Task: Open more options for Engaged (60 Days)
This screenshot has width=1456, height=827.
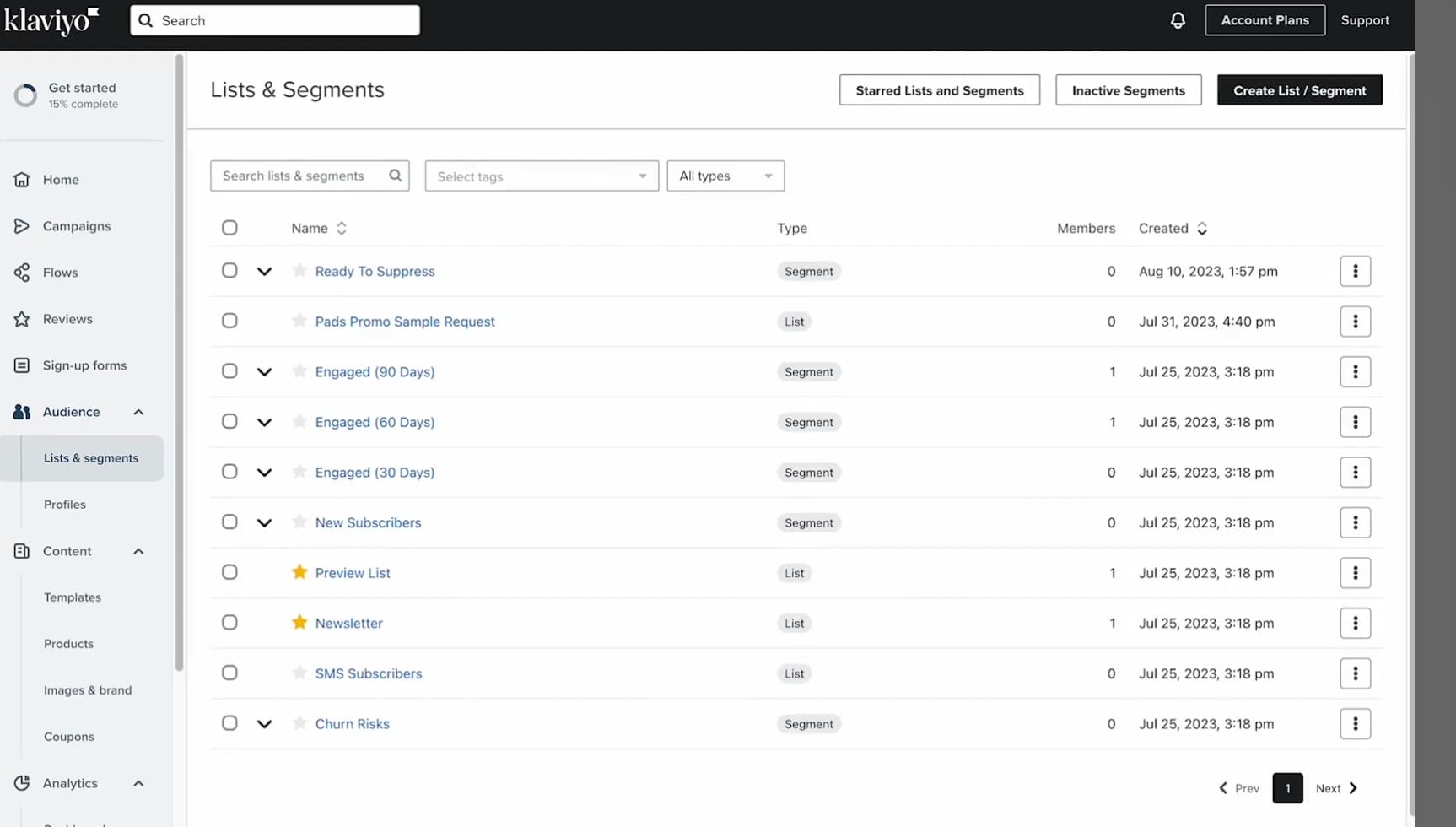Action: (x=1355, y=422)
